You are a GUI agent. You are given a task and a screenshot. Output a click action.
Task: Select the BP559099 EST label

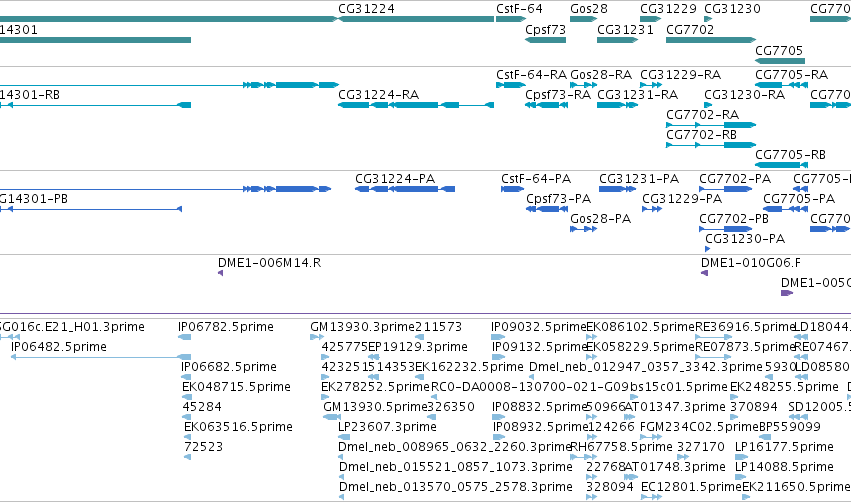point(790,427)
